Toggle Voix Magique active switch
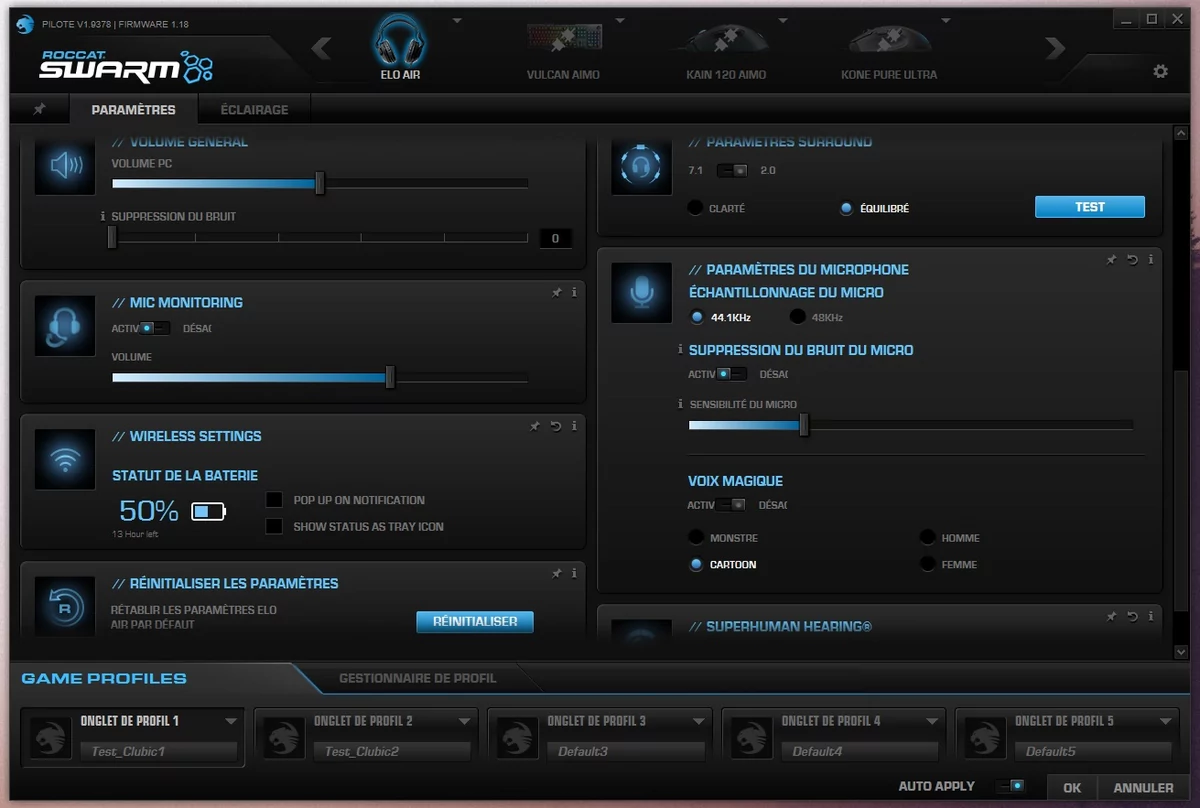Viewport: 1200px width, 808px height. 731,505
